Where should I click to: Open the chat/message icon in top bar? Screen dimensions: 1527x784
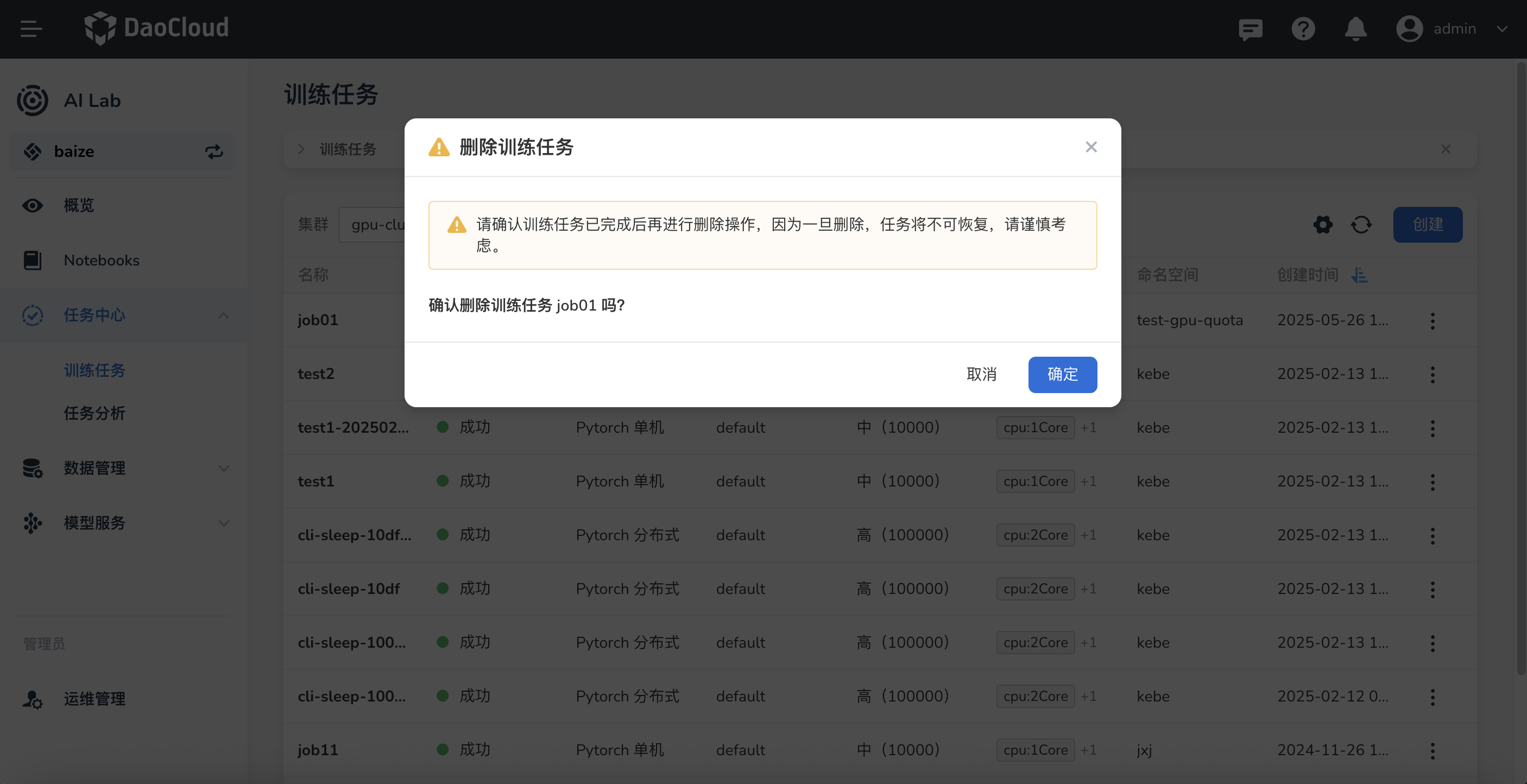pyautogui.click(x=1250, y=28)
